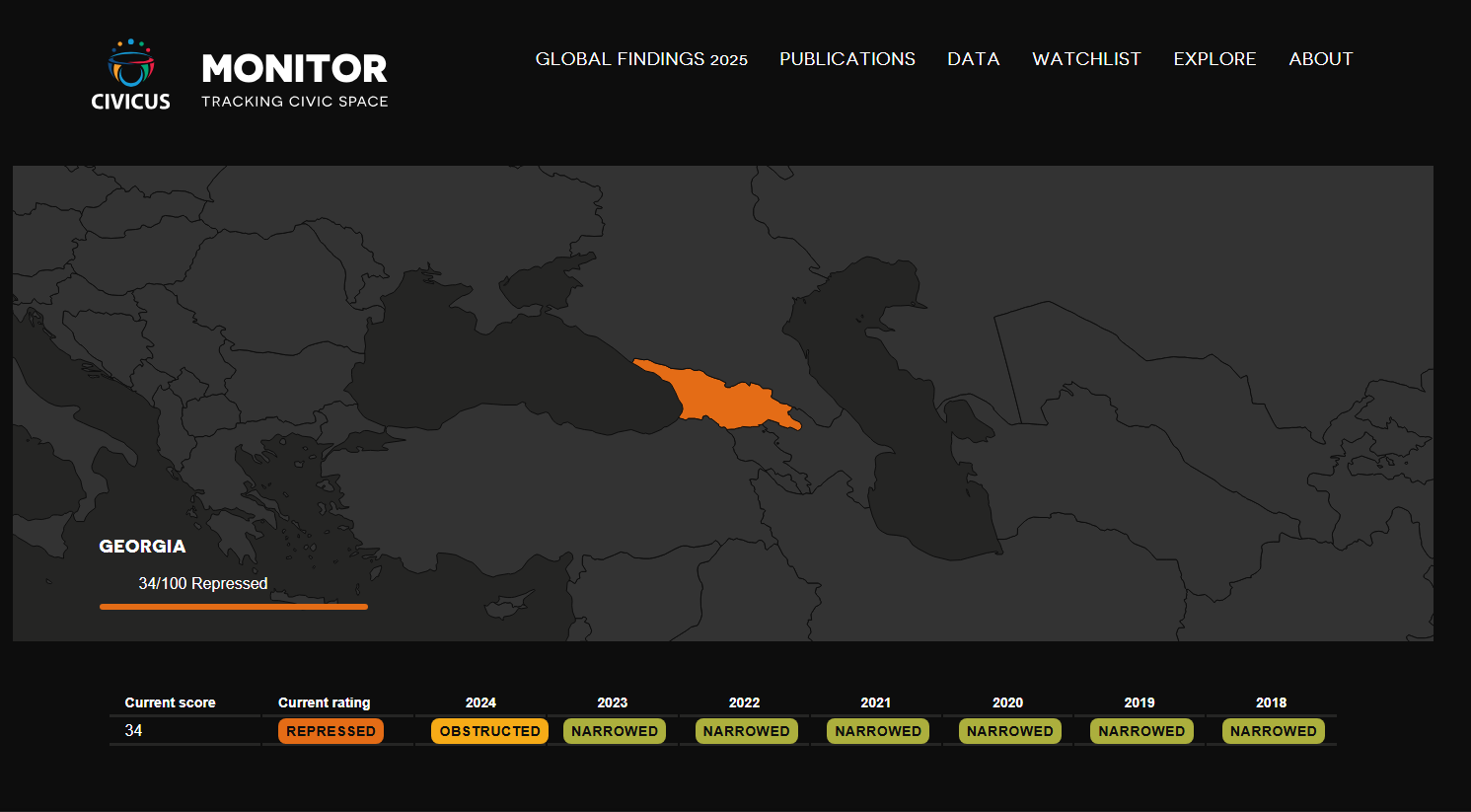
Task: Click the 34/100 Repressed score label
Action: point(202,584)
